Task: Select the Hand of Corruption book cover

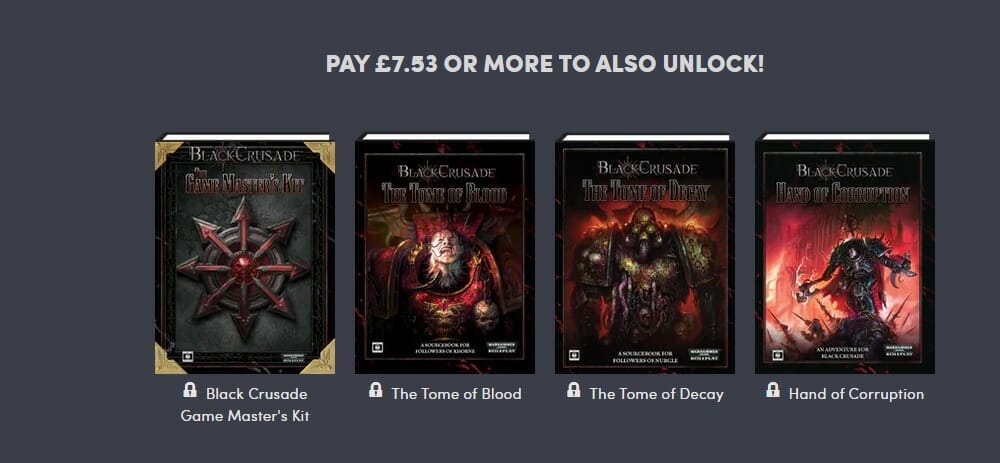Action: pos(844,254)
